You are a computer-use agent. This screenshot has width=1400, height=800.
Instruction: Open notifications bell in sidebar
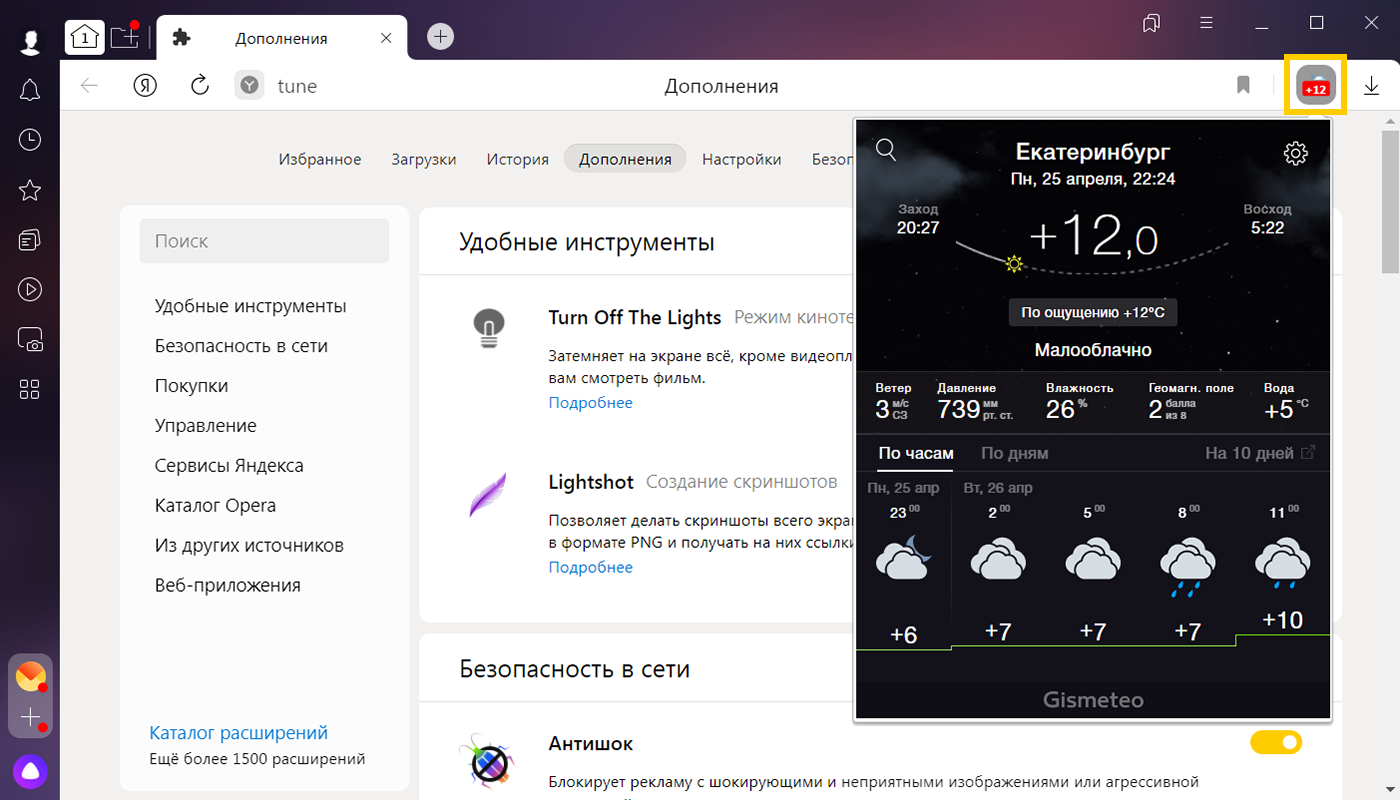pyautogui.click(x=30, y=91)
